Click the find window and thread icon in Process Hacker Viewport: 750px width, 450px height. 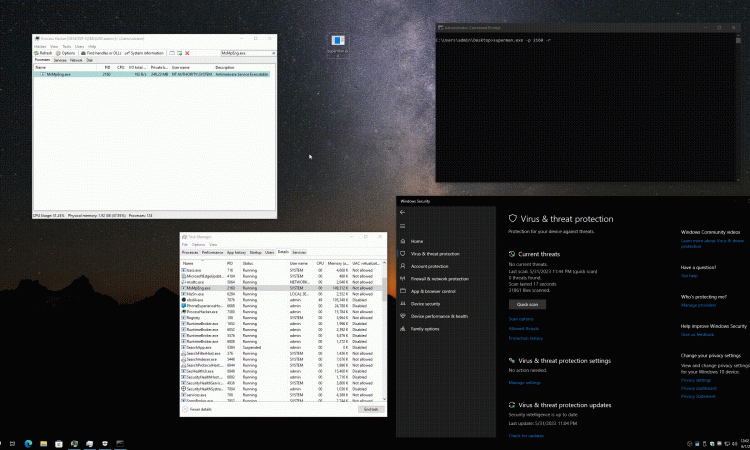pos(179,53)
